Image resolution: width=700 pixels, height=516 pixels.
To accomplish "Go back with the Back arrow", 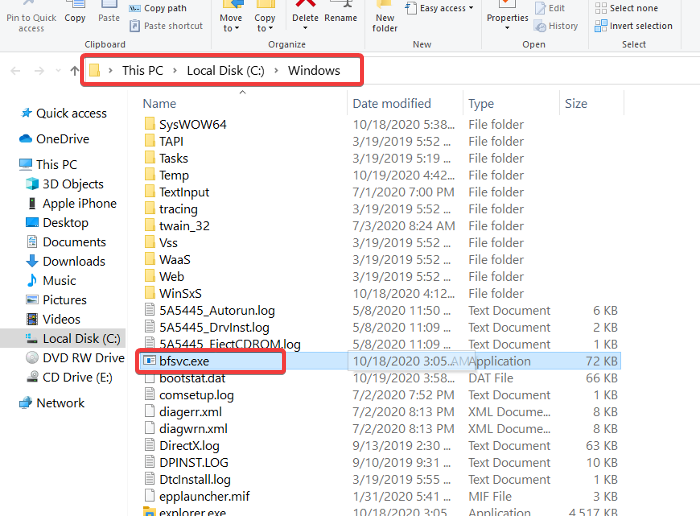I will coord(16,71).
